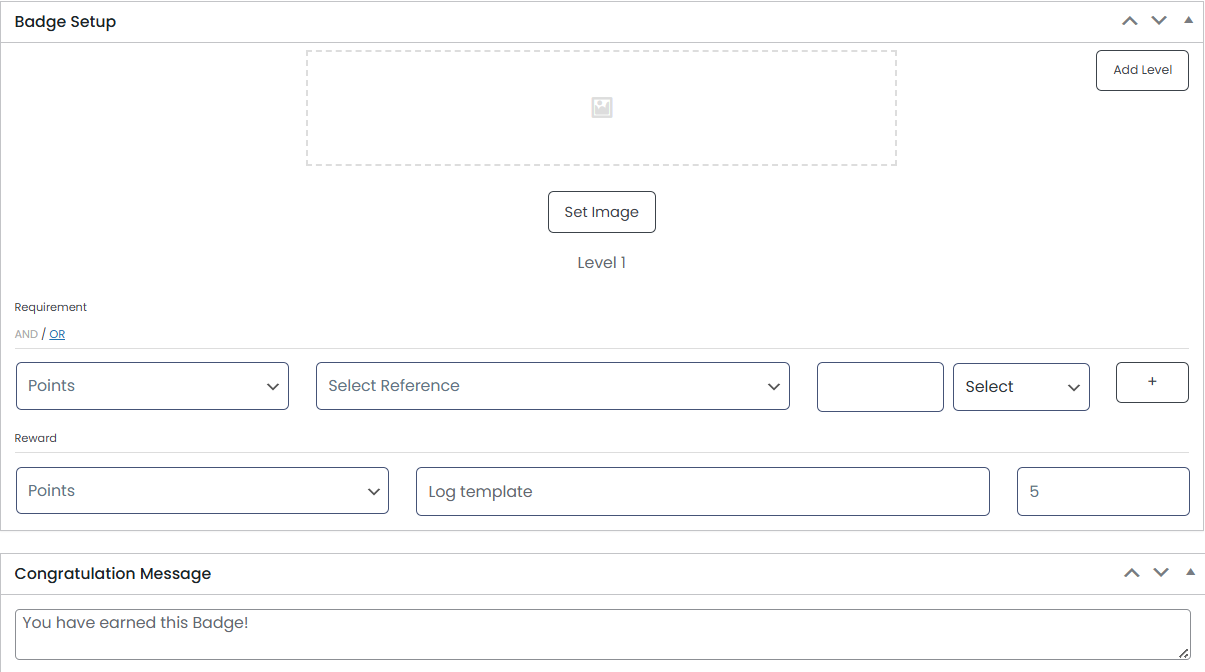This screenshot has width=1205, height=672.
Task: Open the requirement Select dropdown
Action: pos(1021,387)
